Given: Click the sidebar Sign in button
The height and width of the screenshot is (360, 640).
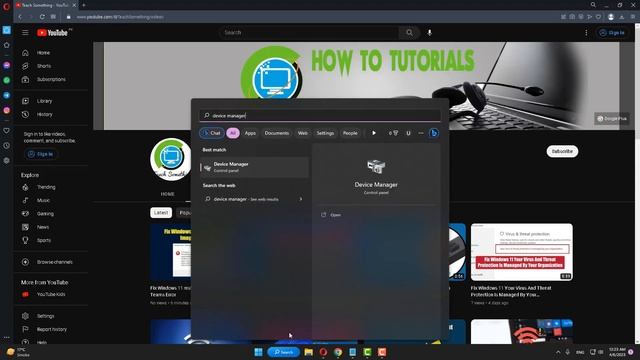Looking at the screenshot, I should pos(40,154).
